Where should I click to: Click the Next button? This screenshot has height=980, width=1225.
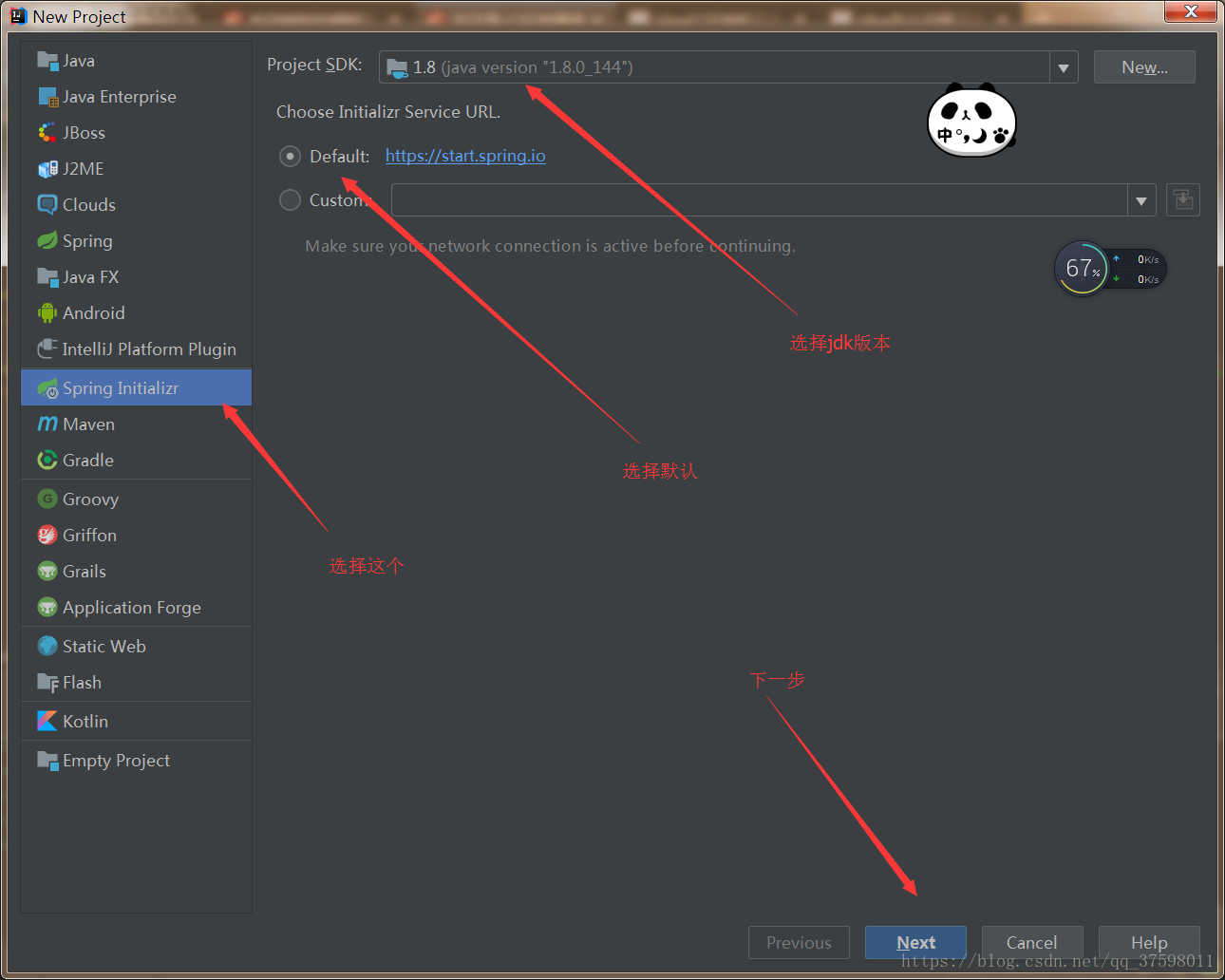915,942
